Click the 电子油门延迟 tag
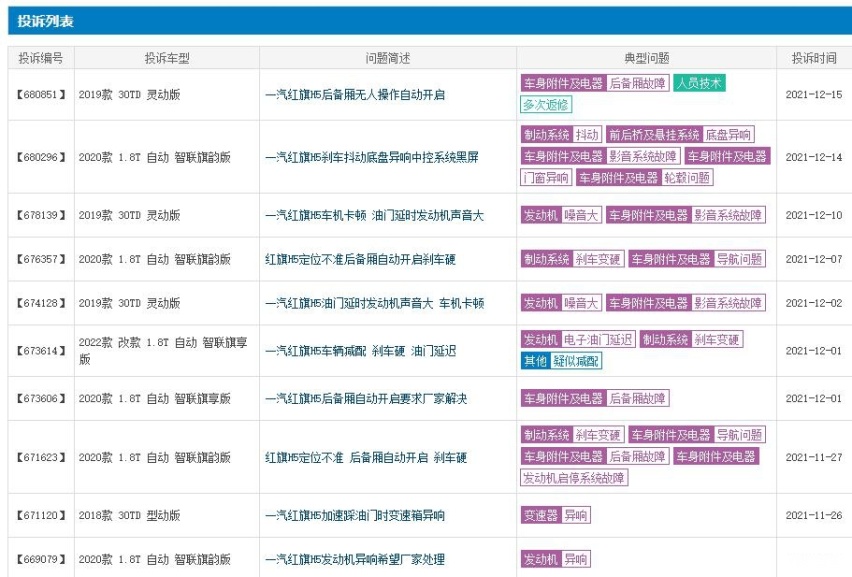The image size is (852, 577). click(598, 340)
